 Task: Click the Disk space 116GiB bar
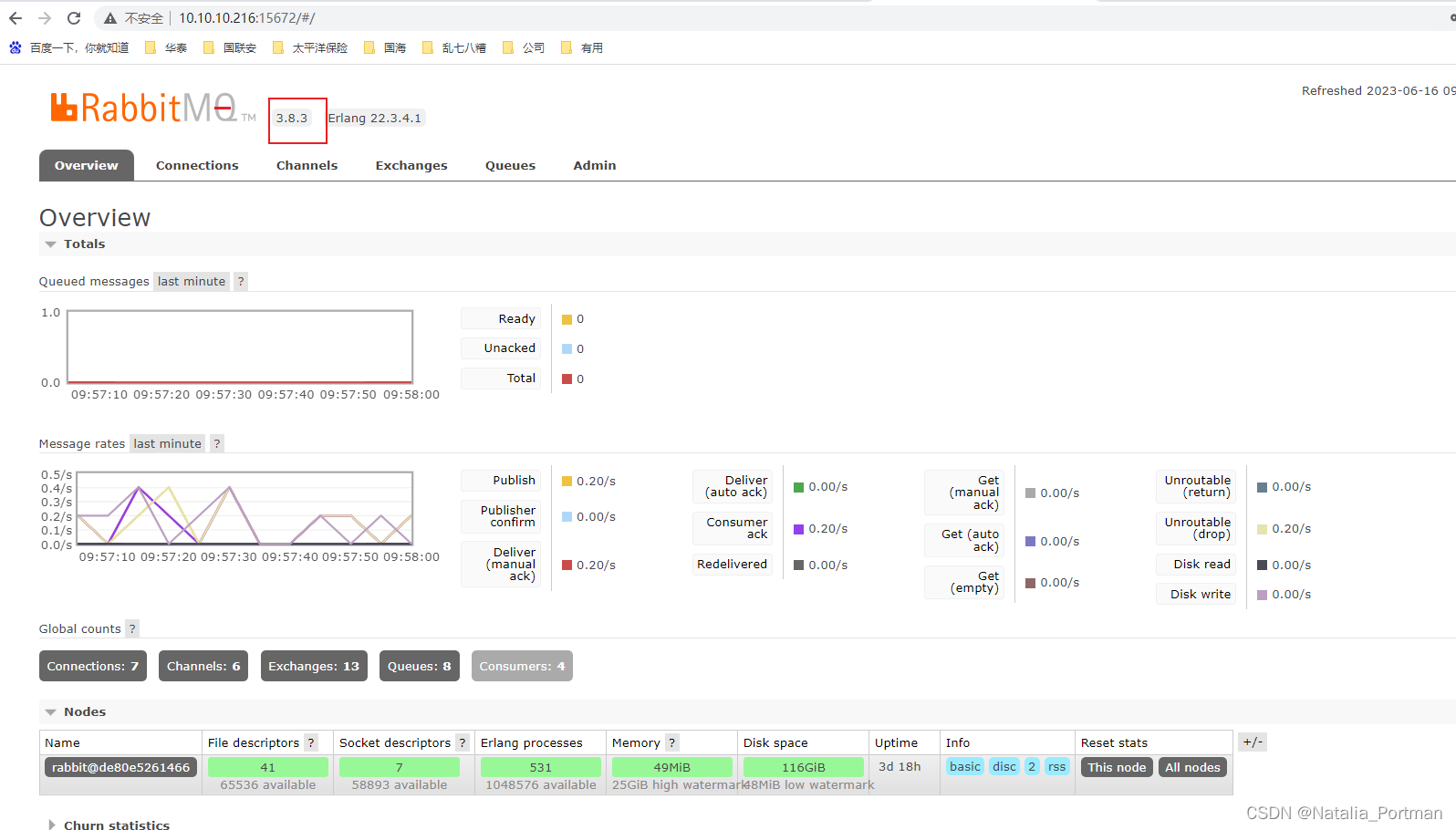(x=803, y=767)
